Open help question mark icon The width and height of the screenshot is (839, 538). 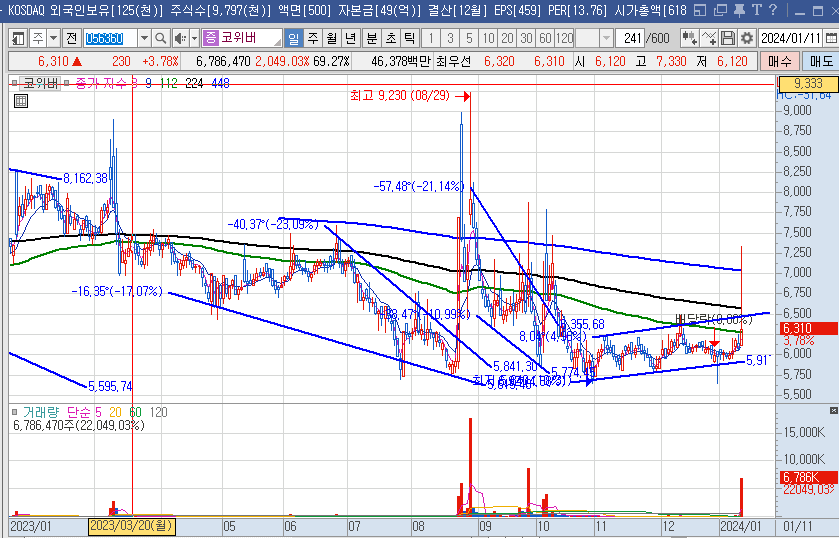tap(773, 10)
